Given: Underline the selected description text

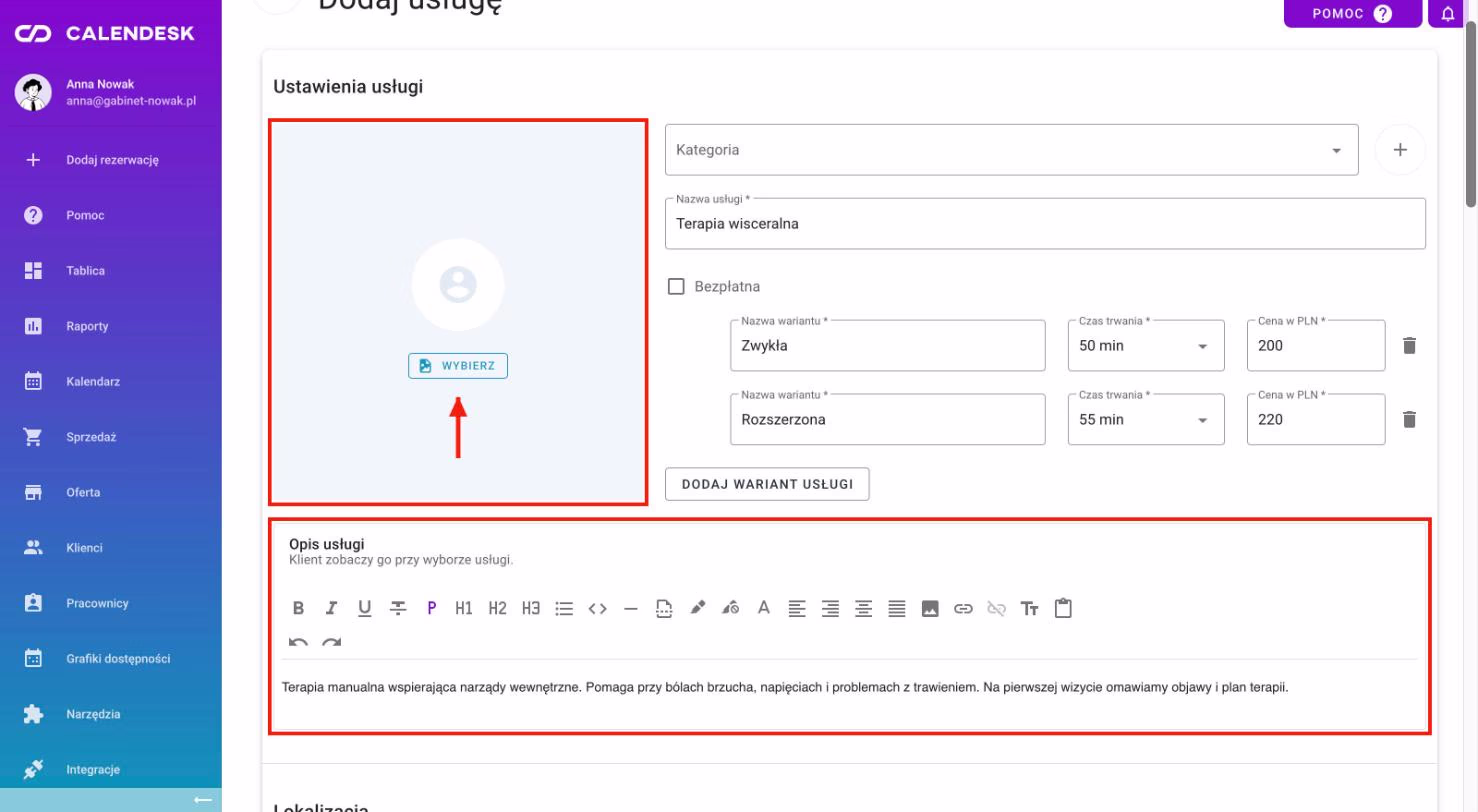Looking at the screenshot, I should pos(364,608).
